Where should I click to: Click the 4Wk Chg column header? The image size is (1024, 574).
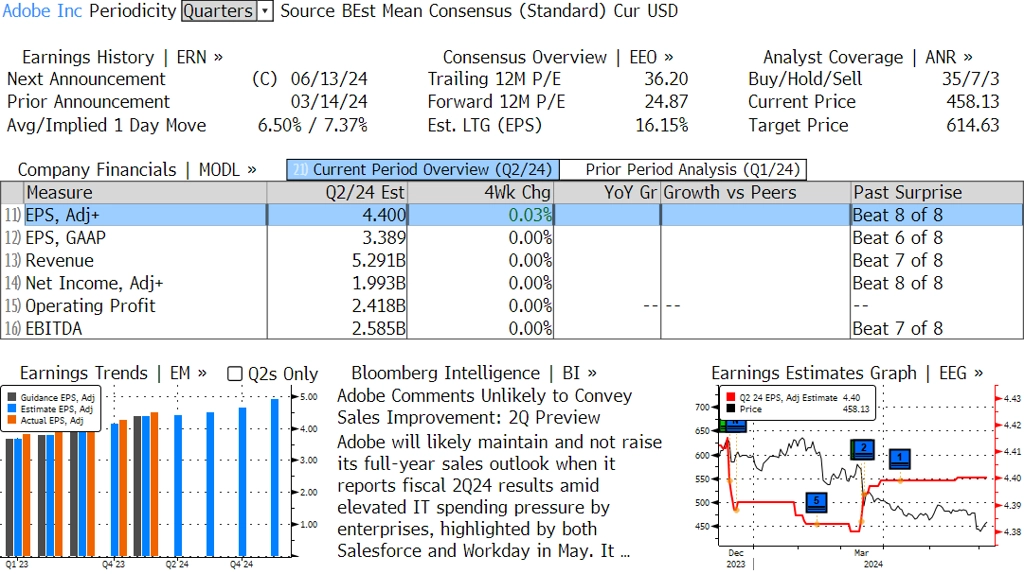coord(481,193)
